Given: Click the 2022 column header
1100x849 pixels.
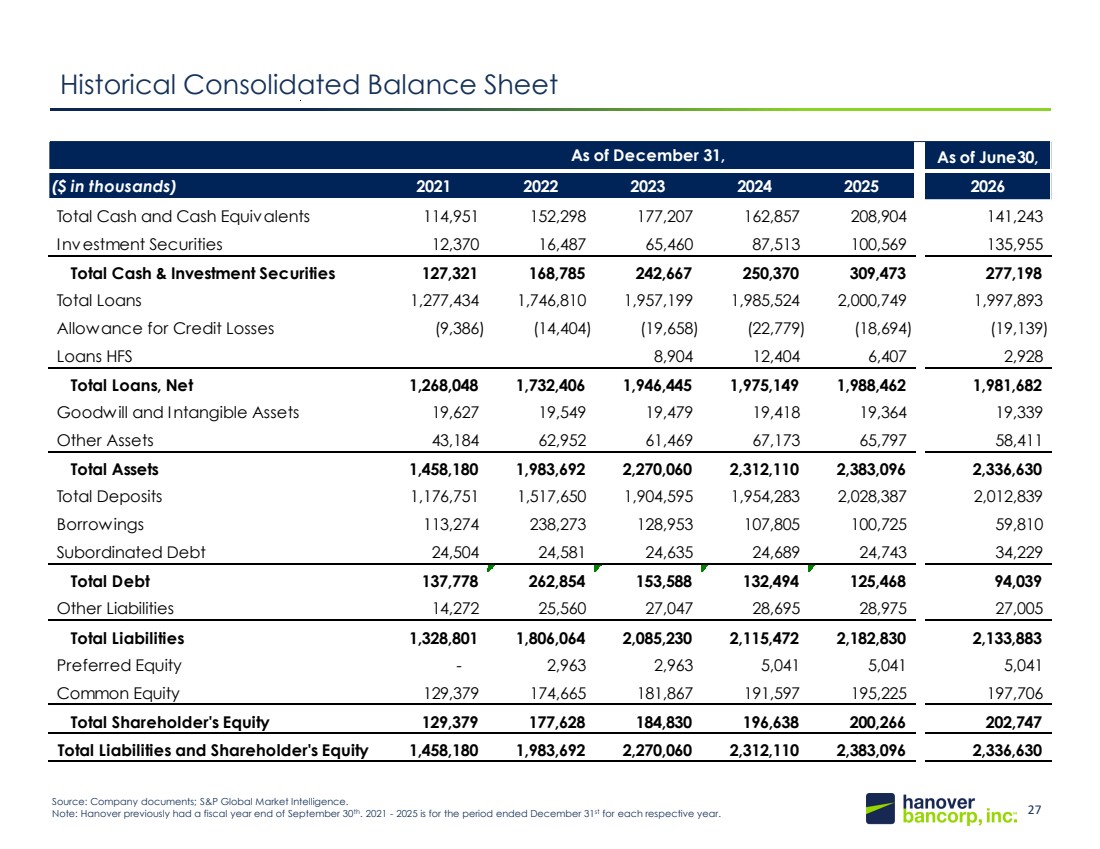Looking at the screenshot, I should 540,187.
